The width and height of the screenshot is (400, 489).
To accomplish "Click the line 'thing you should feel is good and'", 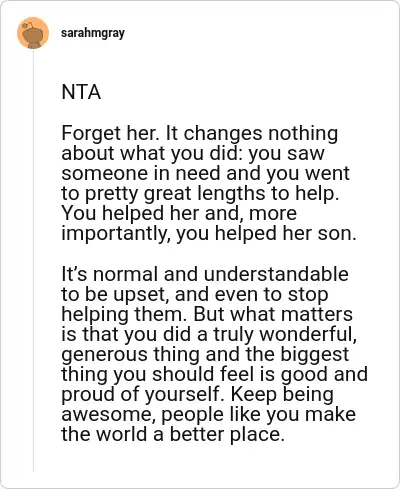I will click(x=215, y=374).
